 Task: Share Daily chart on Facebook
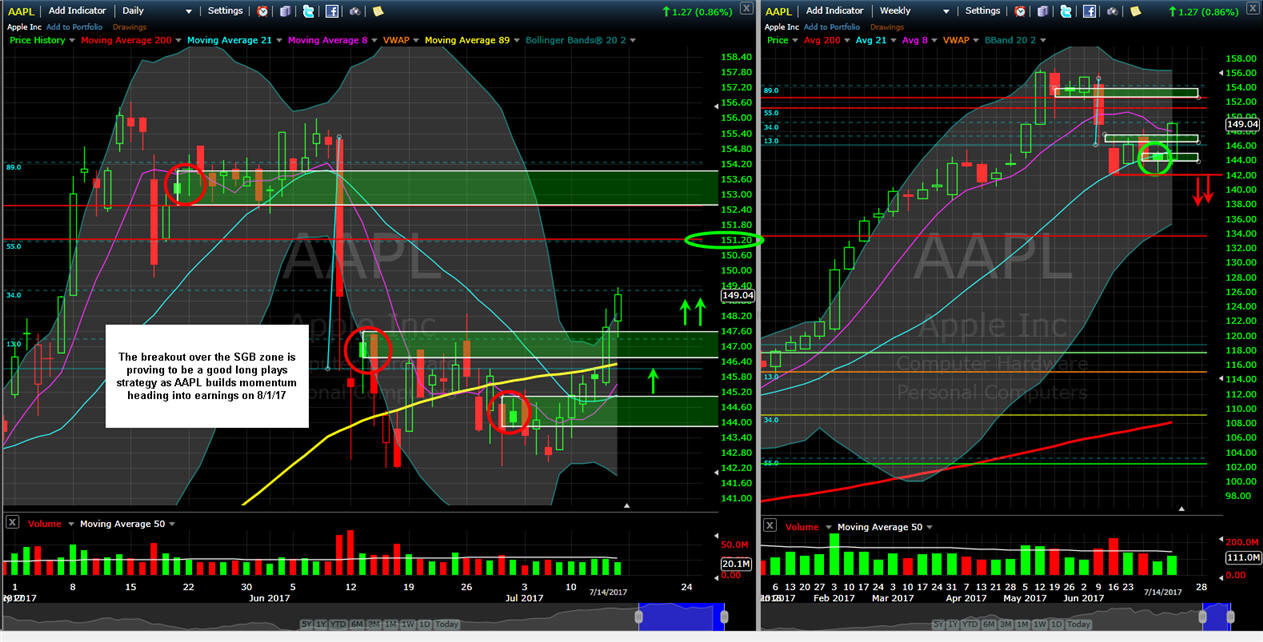coord(332,11)
